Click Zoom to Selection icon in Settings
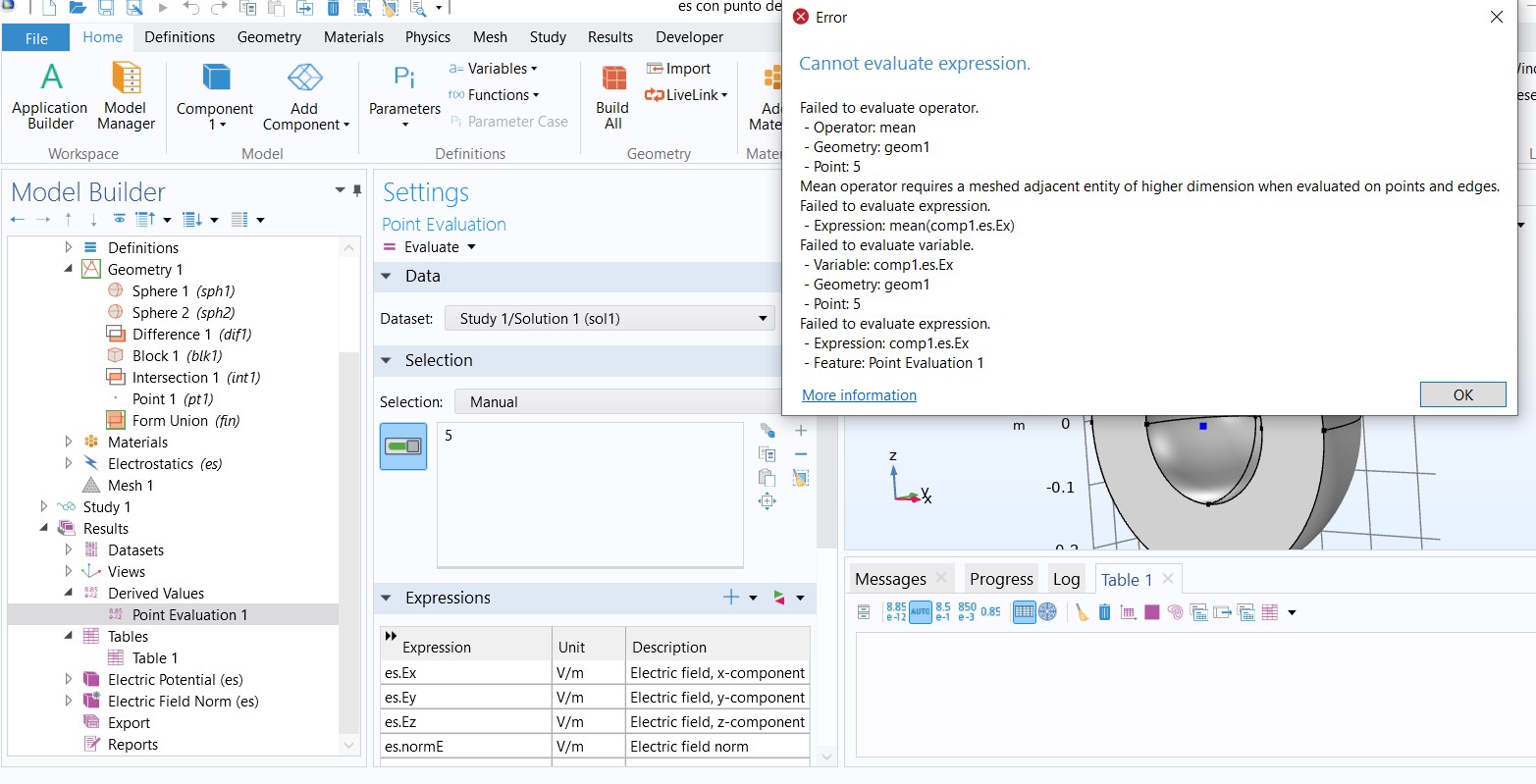1536x784 pixels. pos(768,501)
